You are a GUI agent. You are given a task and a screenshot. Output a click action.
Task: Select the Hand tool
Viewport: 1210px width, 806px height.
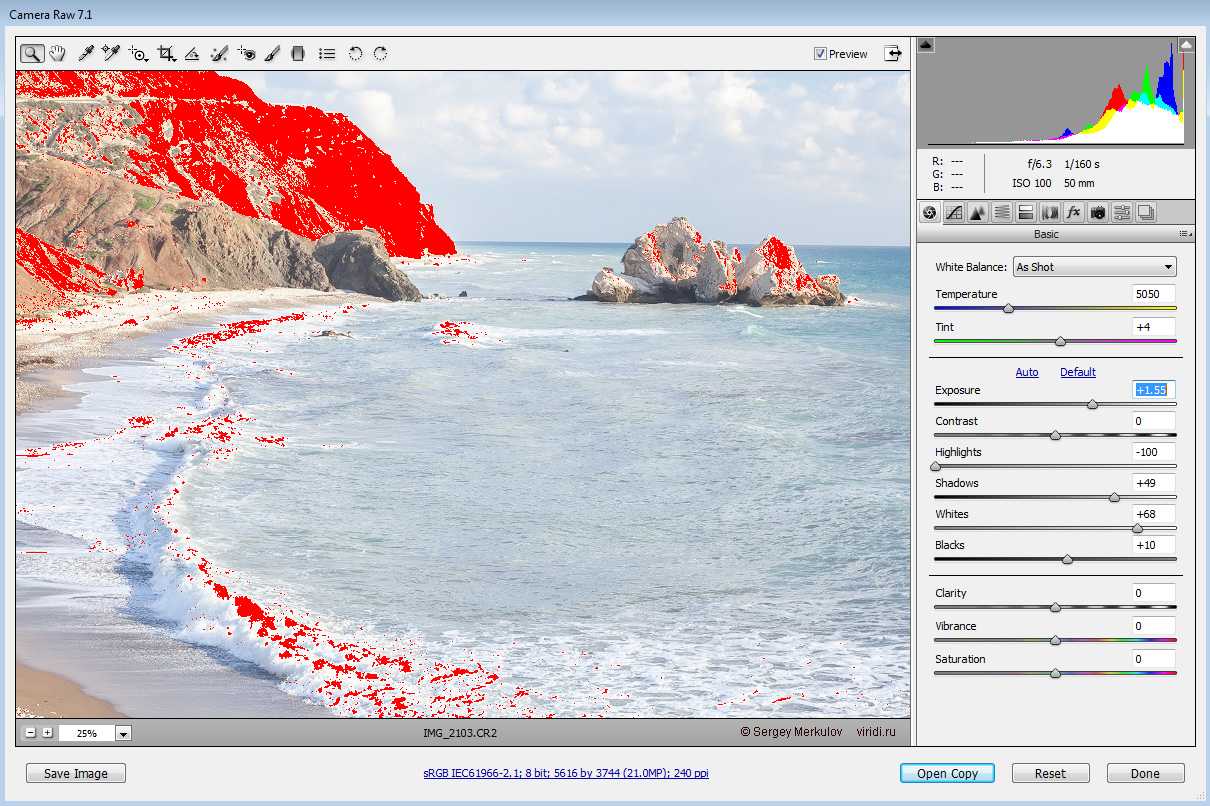tap(57, 54)
